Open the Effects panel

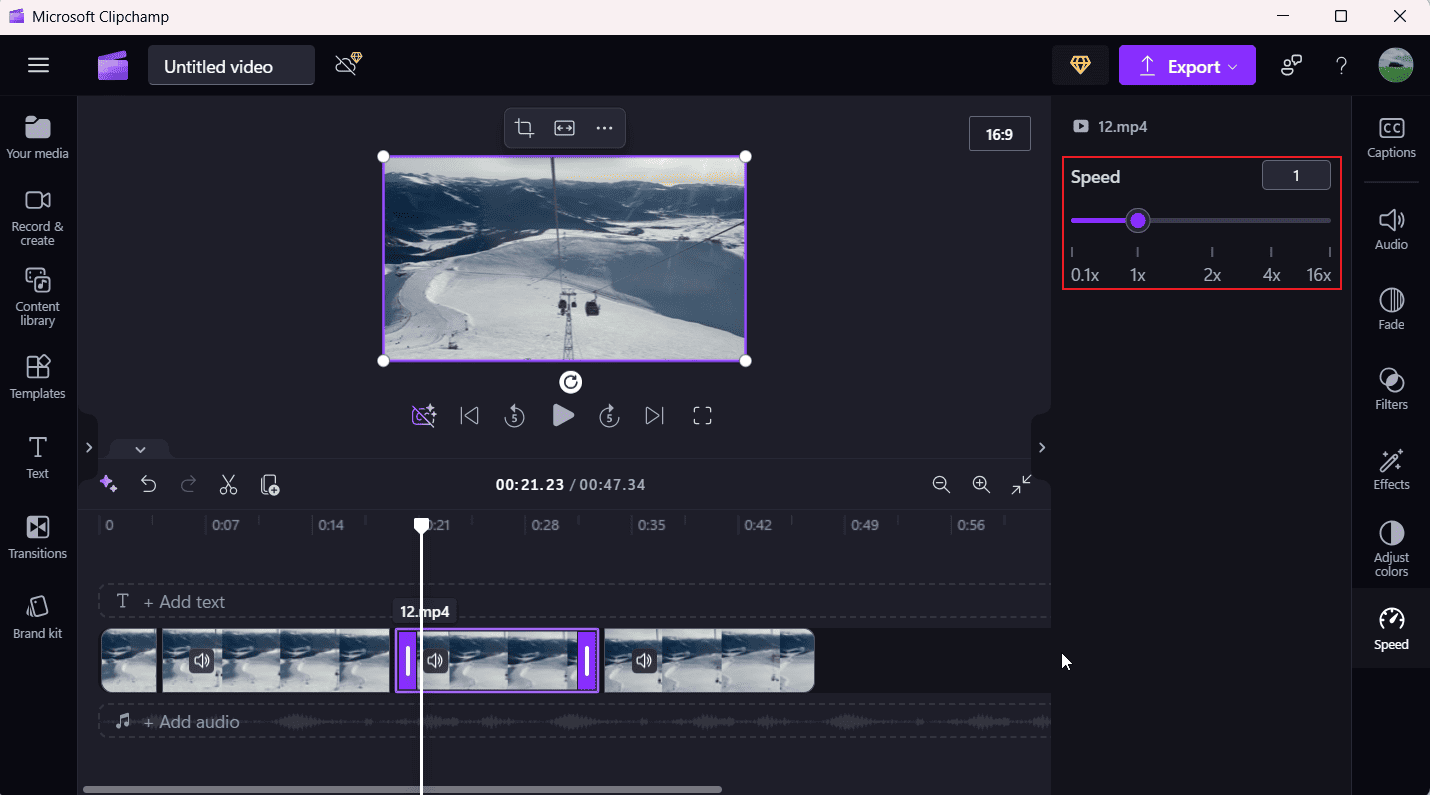point(1391,469)
